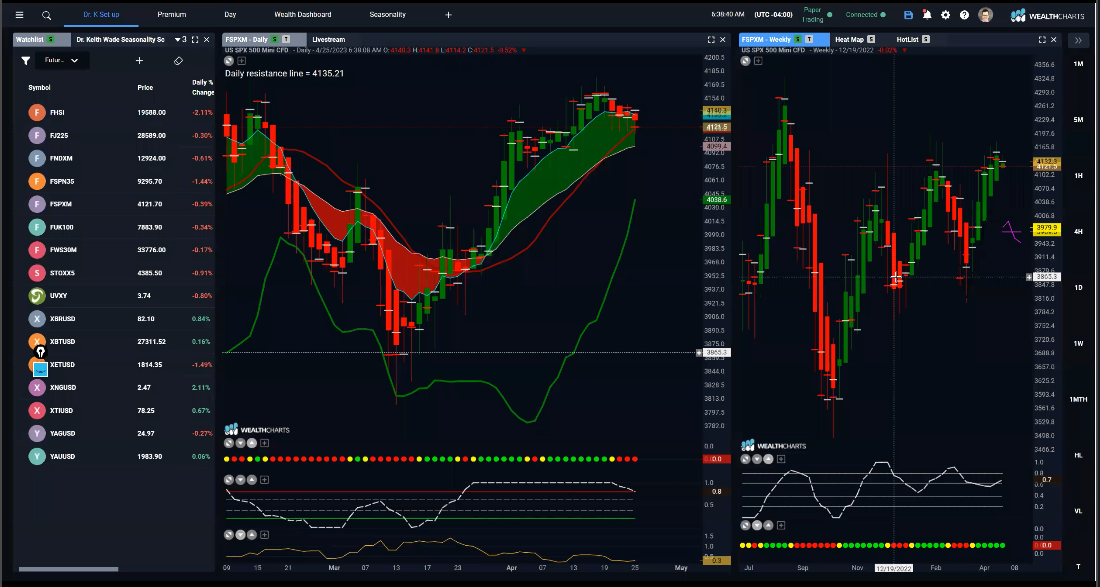Image resolution: width=1100 pixels, height=587 pixels.
Task: Select the XBTUSD row in the watchlist
Action: tap(114, 342)
